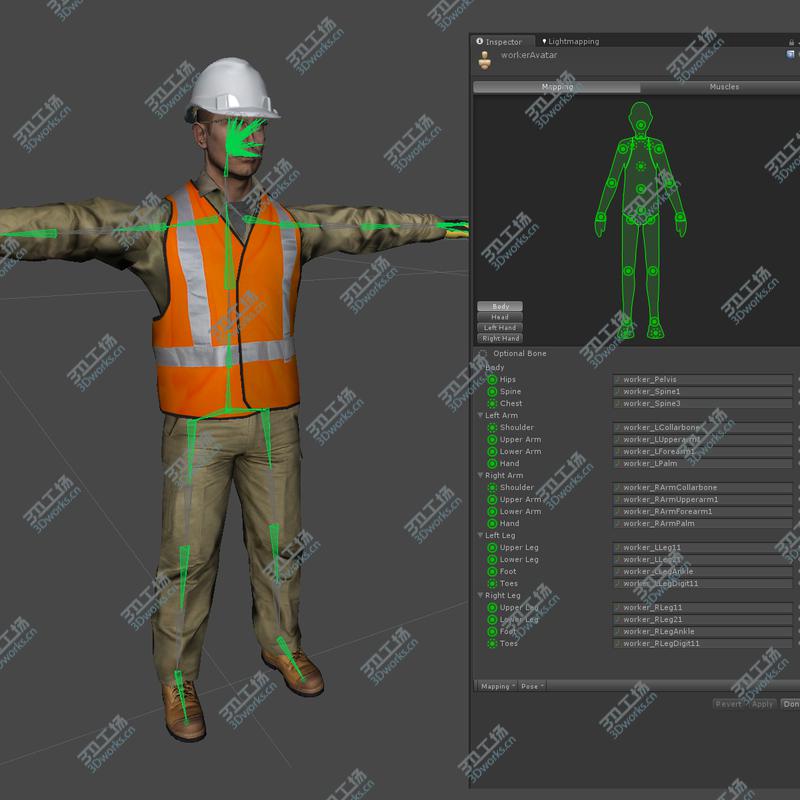Select the worker_RArmCollarbone bone field
The image size is (800, 800).
pyautogui.click(x=703, y=487)
